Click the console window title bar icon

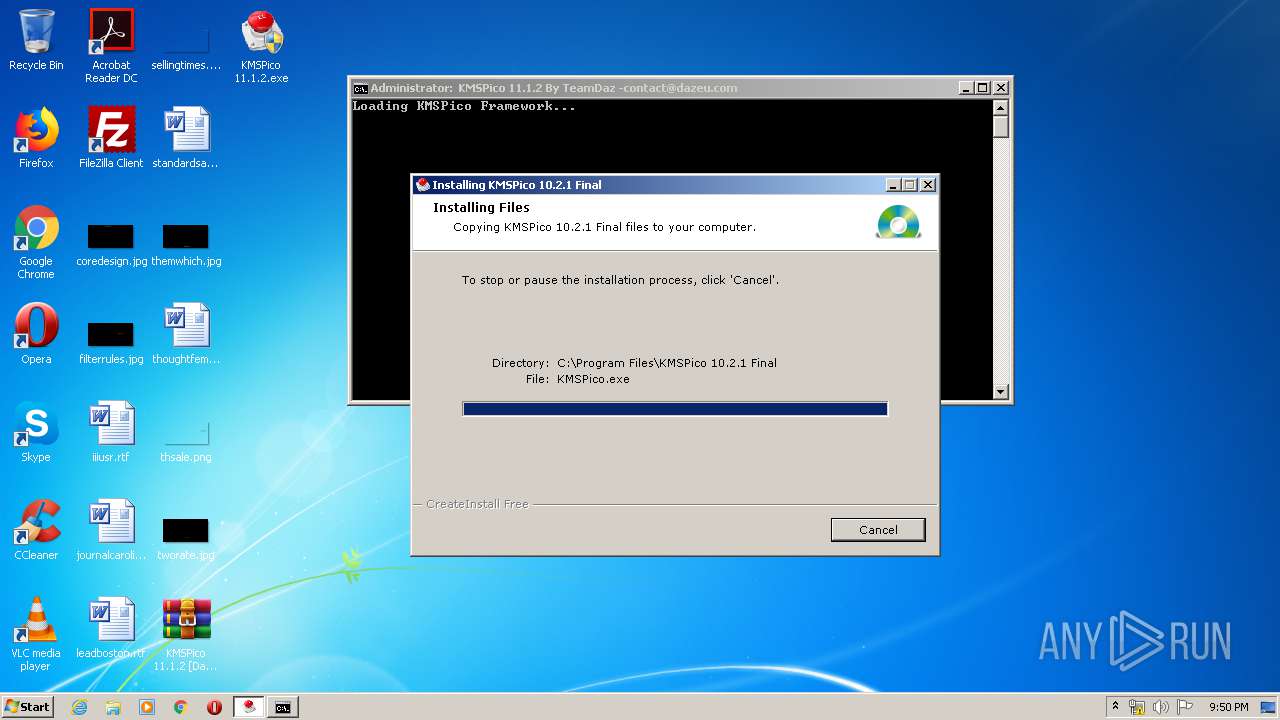(x=360, y=88)
